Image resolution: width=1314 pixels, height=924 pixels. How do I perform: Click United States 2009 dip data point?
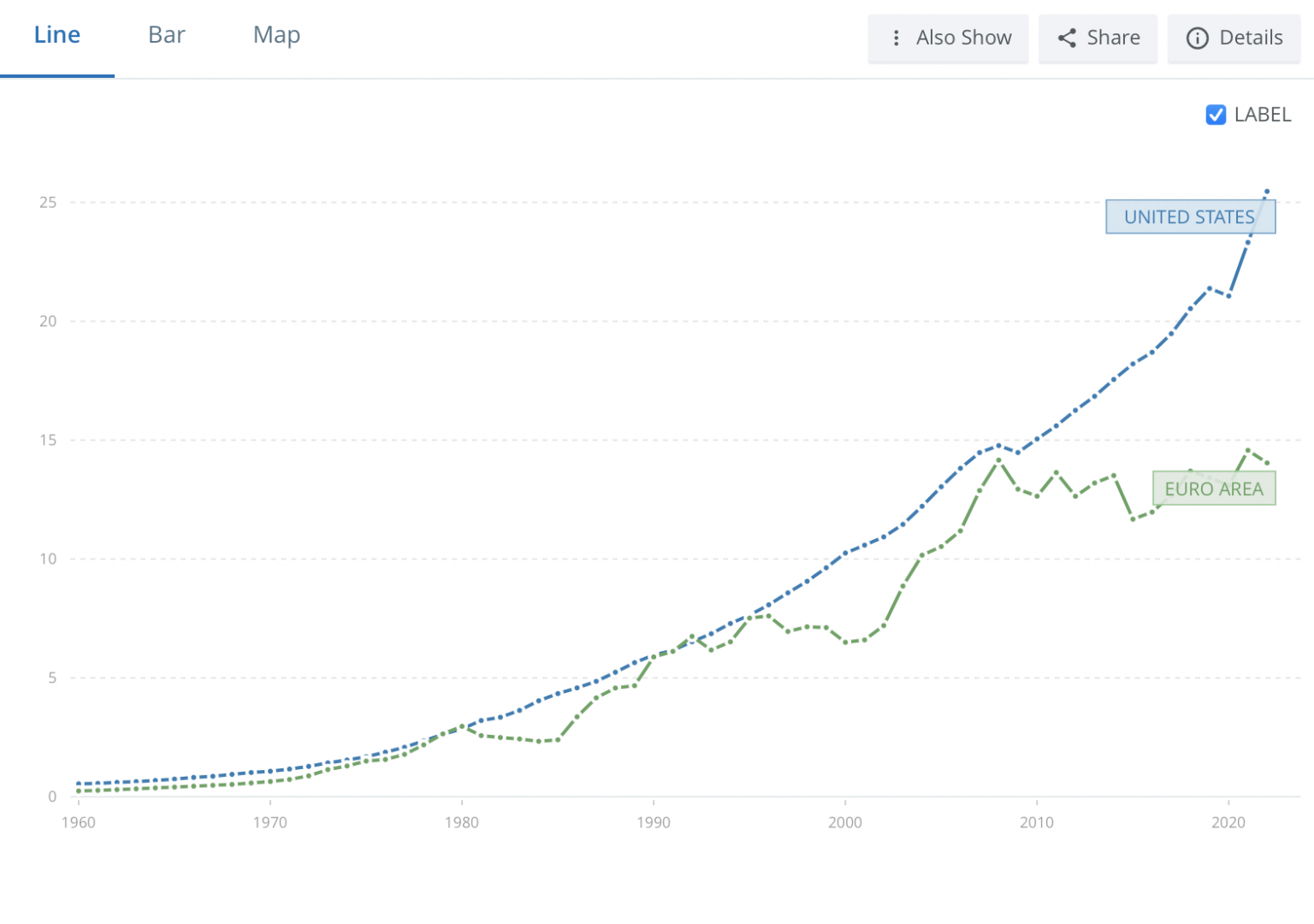pyautogui.click(x=1018, y=453)
